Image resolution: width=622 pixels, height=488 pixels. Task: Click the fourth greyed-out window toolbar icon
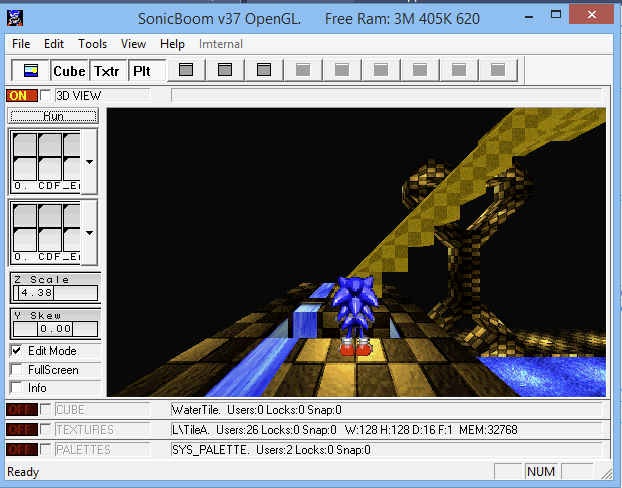point(420,70)
